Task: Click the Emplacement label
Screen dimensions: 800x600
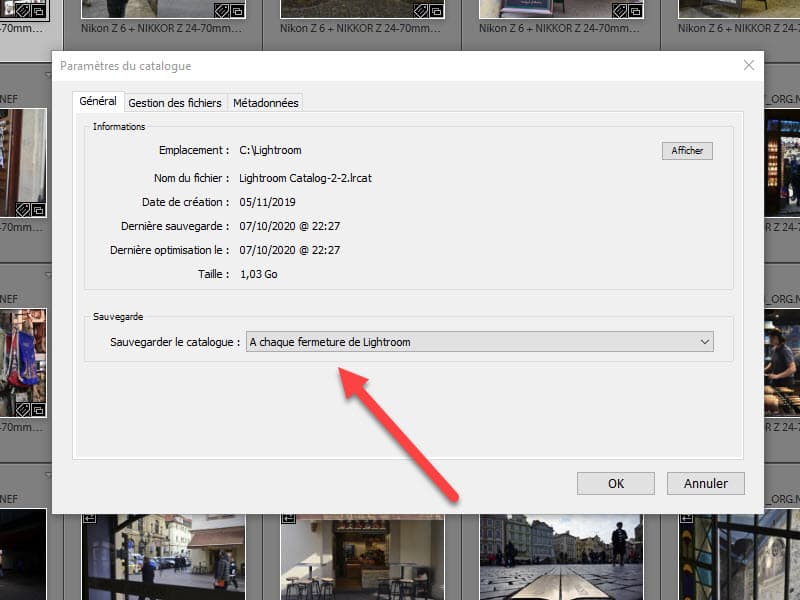Action: (194, 150)
